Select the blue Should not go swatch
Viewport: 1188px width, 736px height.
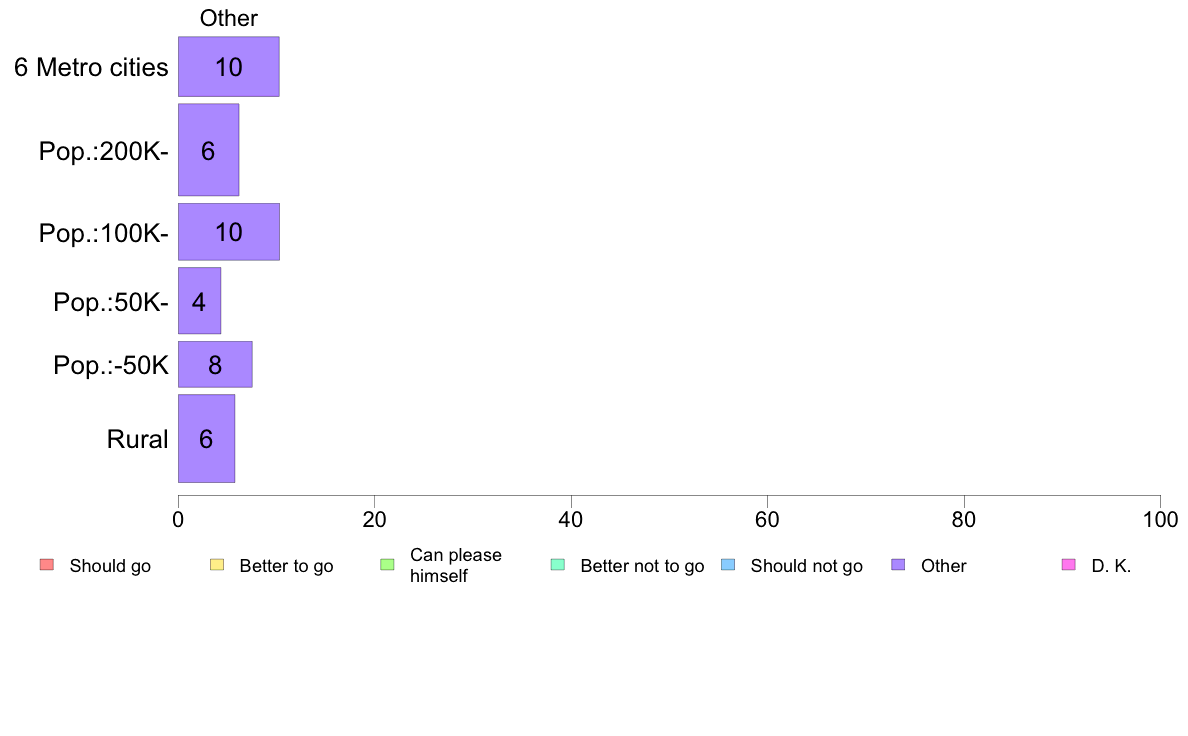(728, 565)
